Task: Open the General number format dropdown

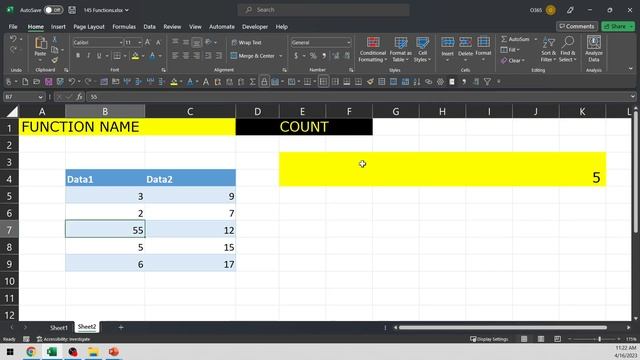Action: pos(349,42)
